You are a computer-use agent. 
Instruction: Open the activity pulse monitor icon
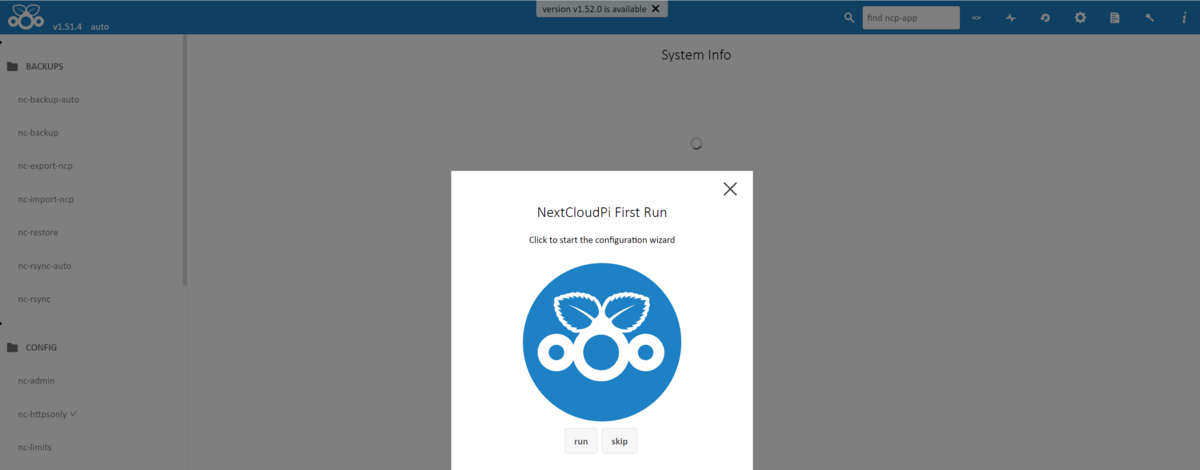1010,18
